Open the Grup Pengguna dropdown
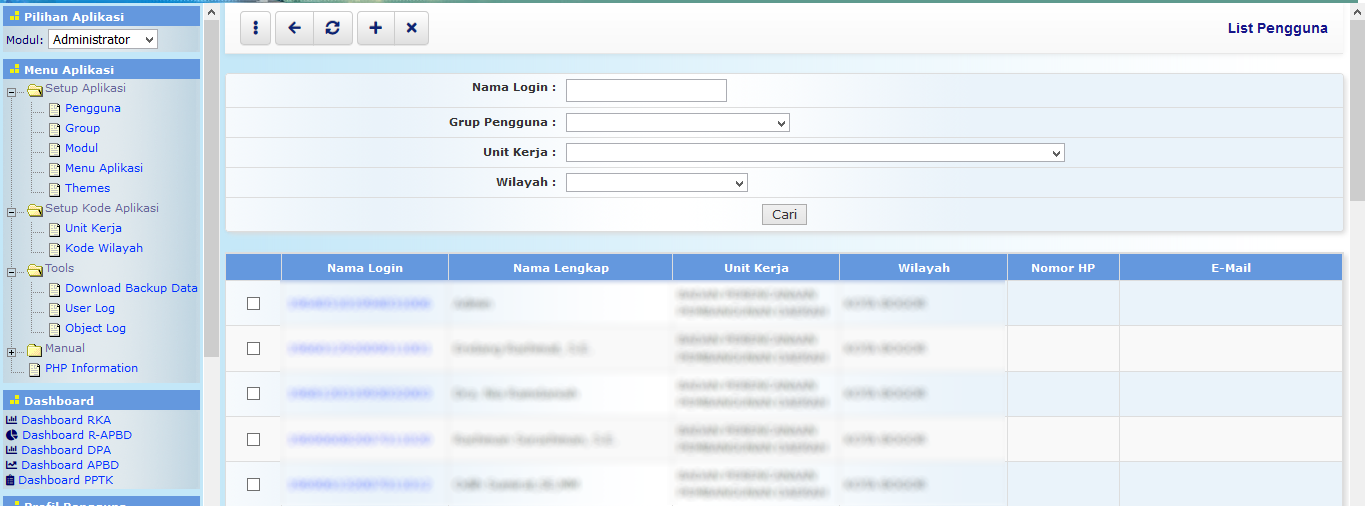1365x506 pixels. point(677,123)
